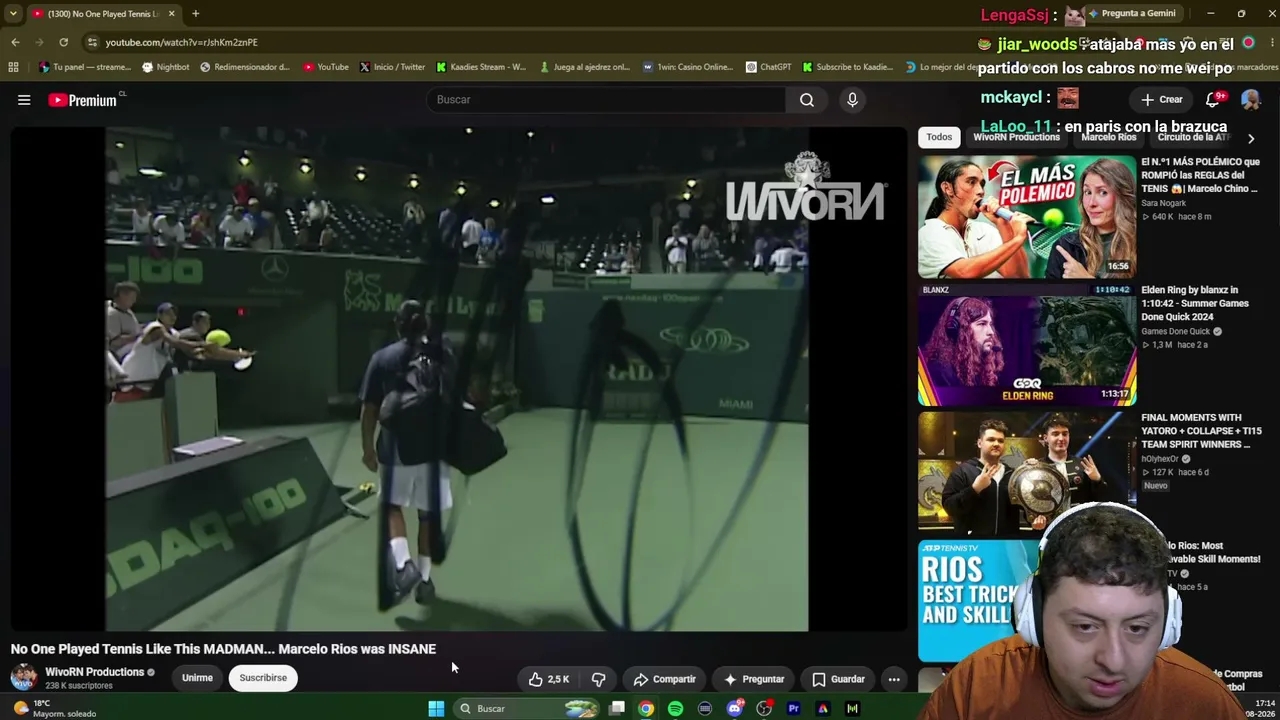Screen dimensions: 1280x720
Task: Open Chrome from the taskbar
Action: tap(646, 708)
